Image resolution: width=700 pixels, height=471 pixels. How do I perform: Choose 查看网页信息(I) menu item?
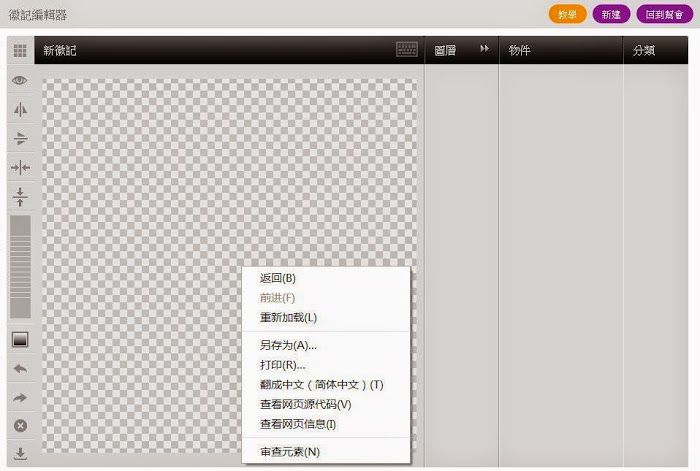[325, 424]
